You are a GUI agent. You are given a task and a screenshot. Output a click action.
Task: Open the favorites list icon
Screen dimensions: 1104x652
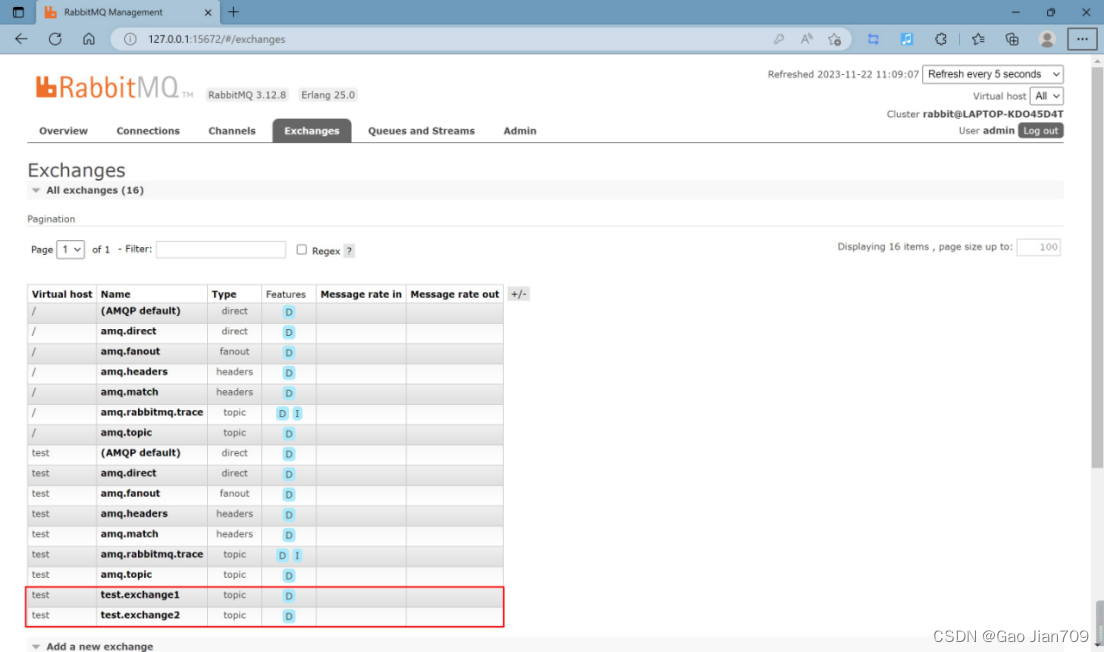pyautogui.click(x=978, y=39)
